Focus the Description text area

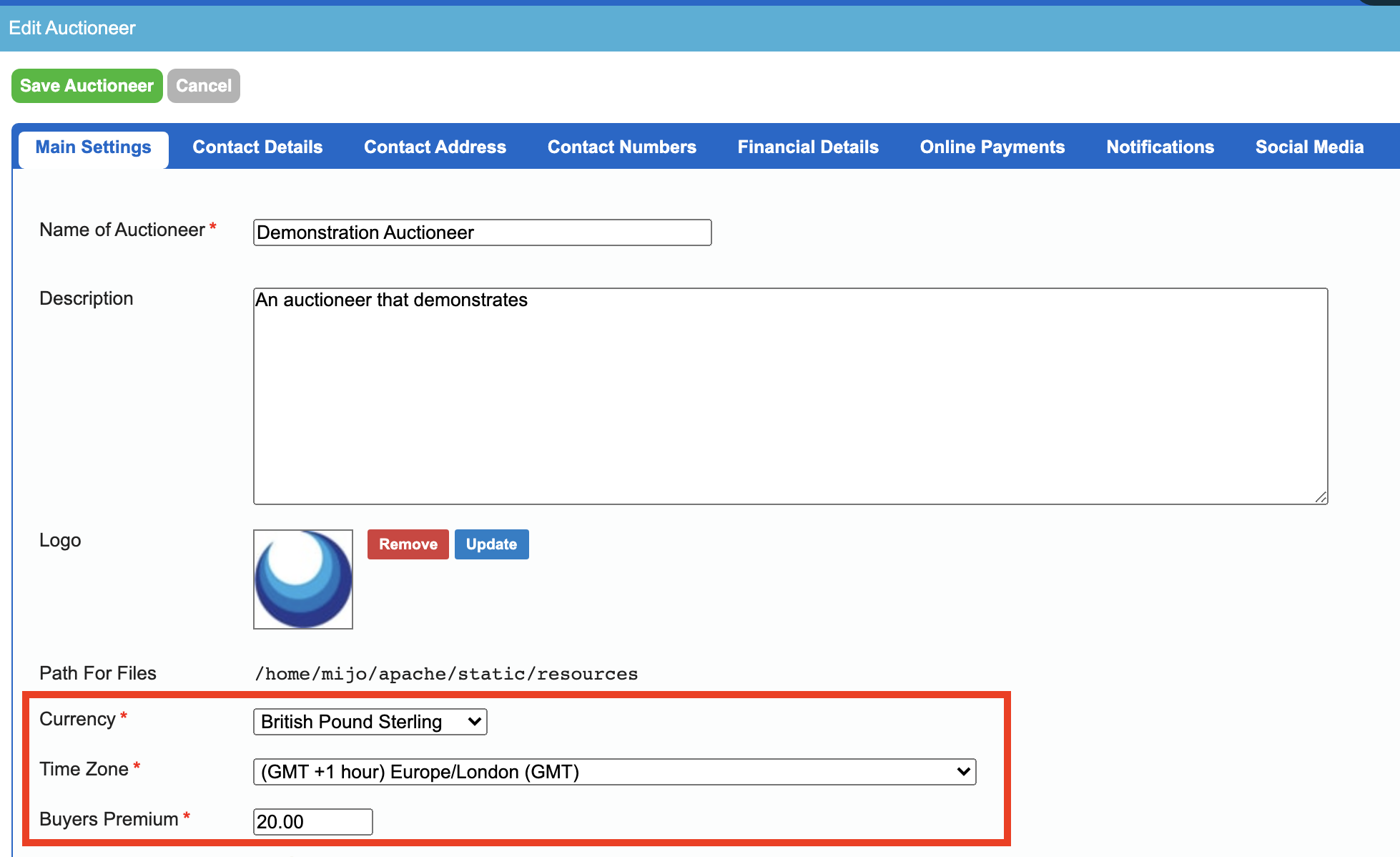tap(790, 396)
